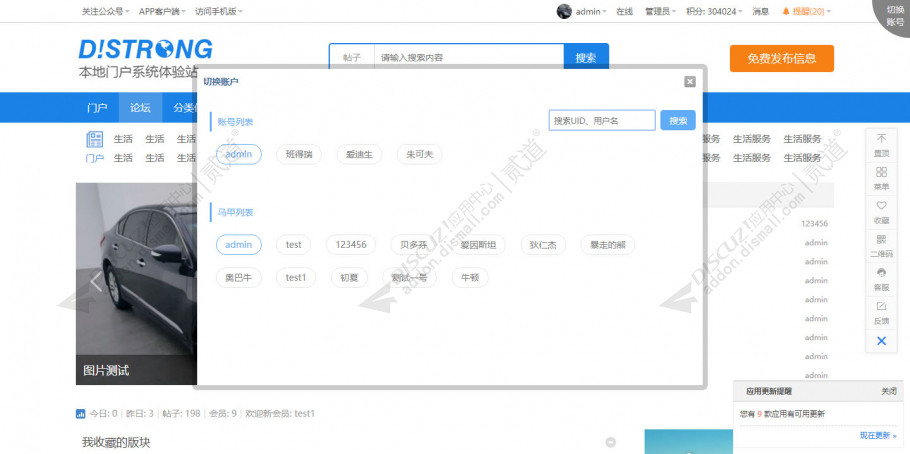Viewport: 910px width, 454px height.
Task: Click the orange 免费发布信息 button
Action: click(x=781, y=58)
